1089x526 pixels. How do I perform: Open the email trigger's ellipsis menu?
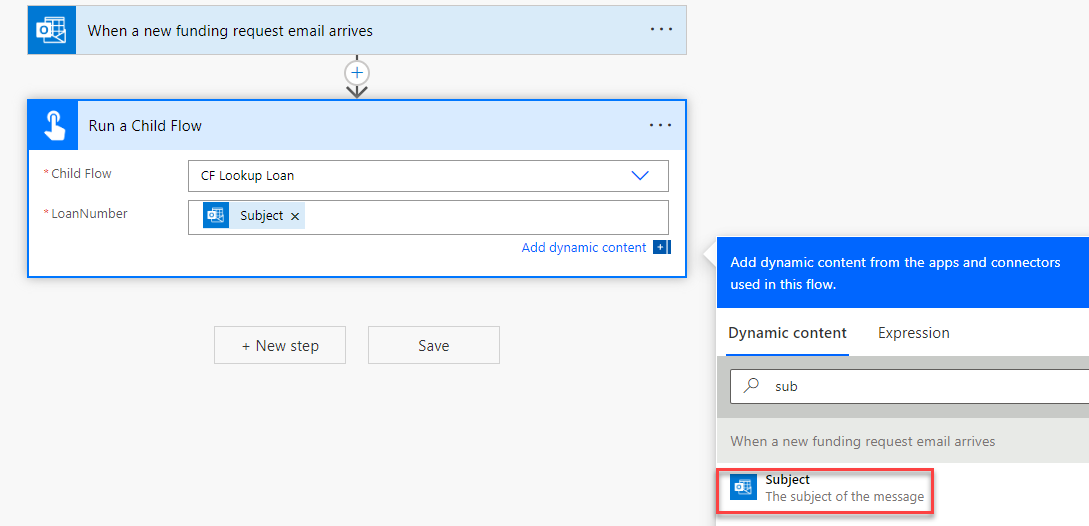click(x=661, y=30)
